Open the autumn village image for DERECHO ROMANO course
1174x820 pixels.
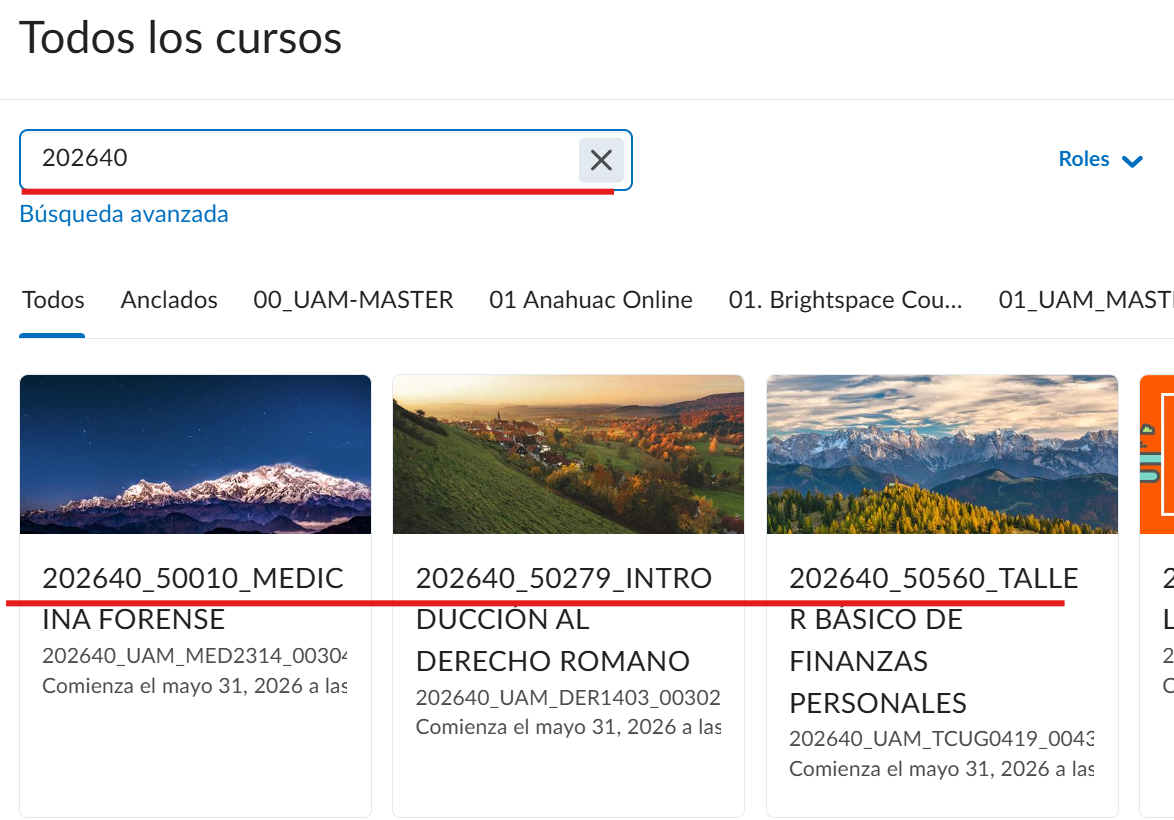568,455
